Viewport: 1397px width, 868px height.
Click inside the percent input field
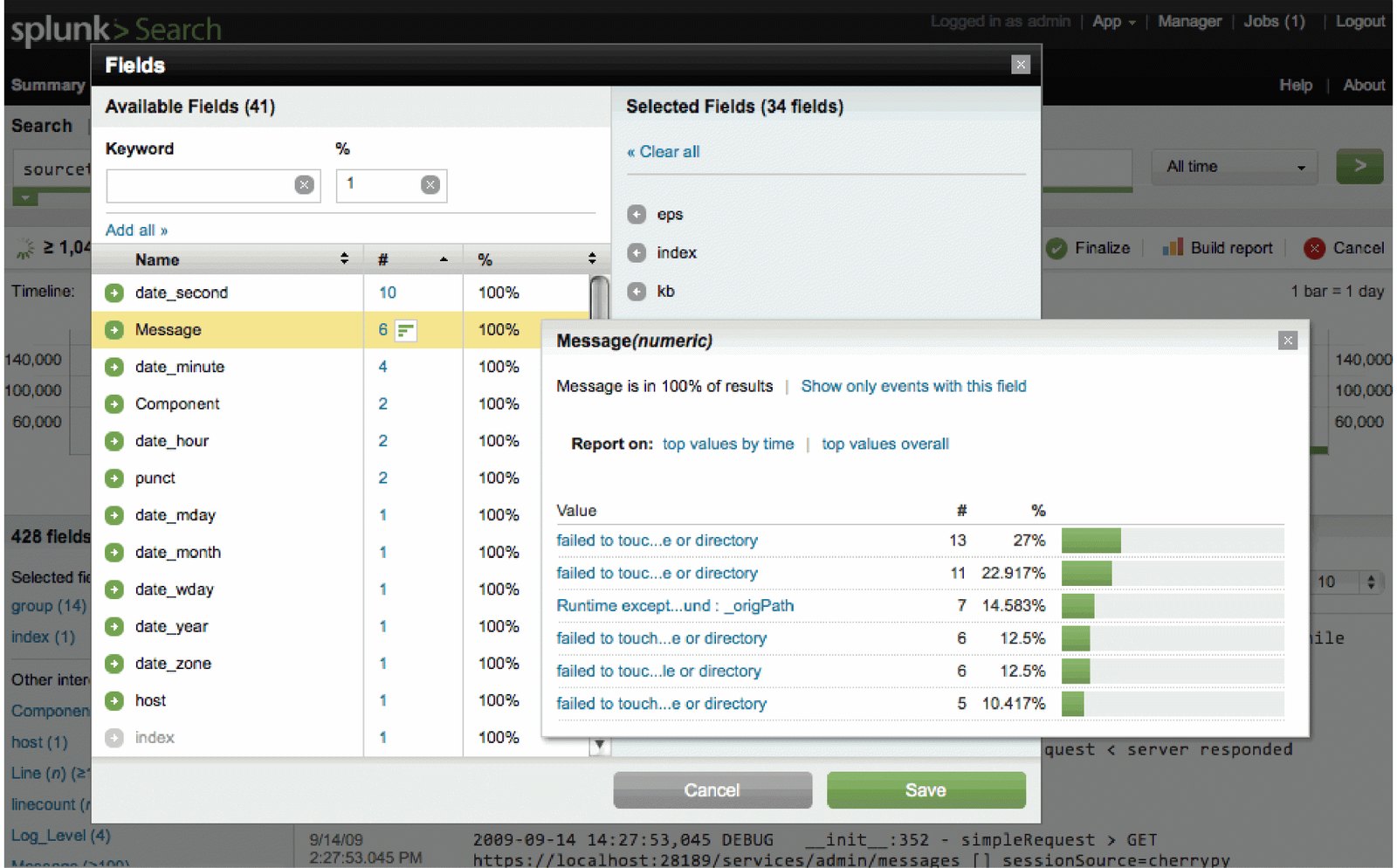(x=391, y=185)
